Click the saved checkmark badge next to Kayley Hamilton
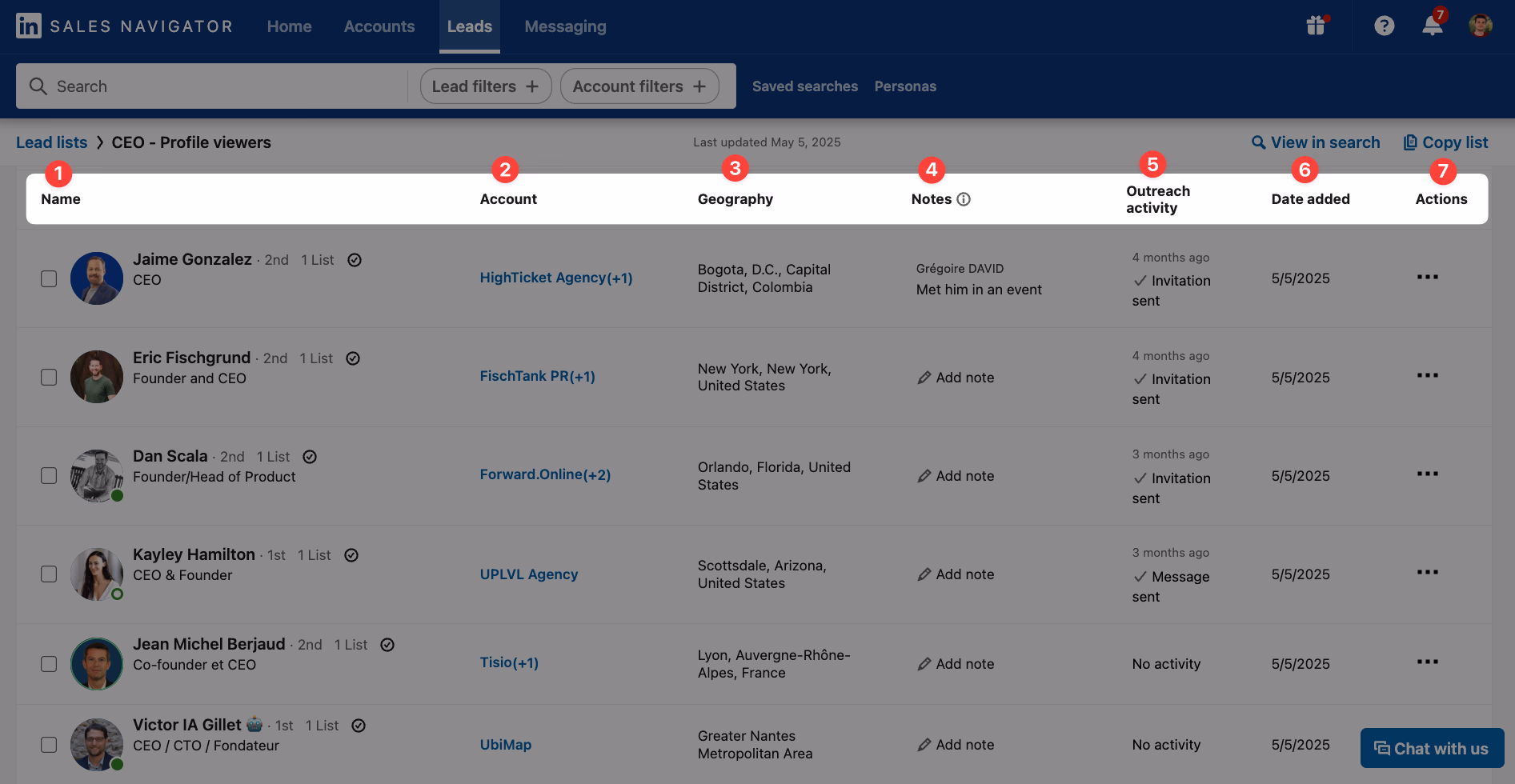 point(351,555)
